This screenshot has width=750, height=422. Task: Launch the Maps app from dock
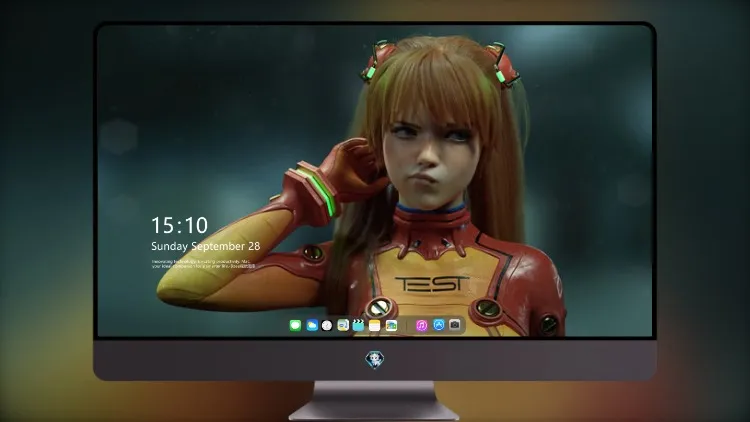click(x=343, y=326)
